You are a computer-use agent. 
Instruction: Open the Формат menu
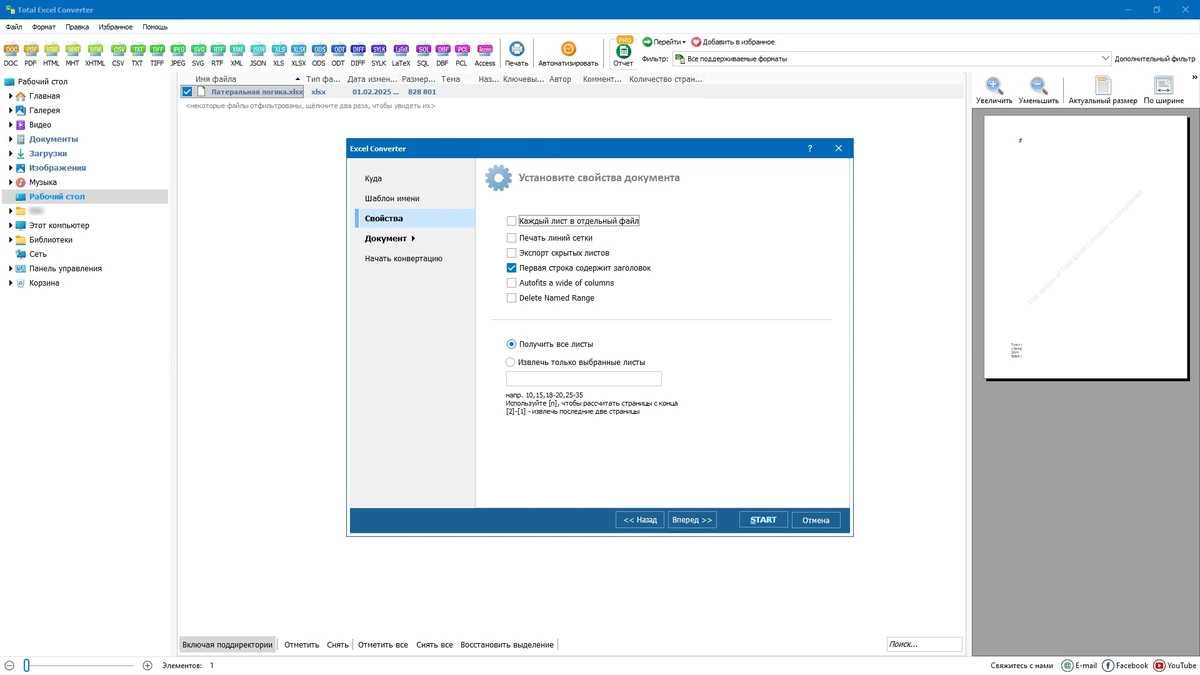coord(44,27)
